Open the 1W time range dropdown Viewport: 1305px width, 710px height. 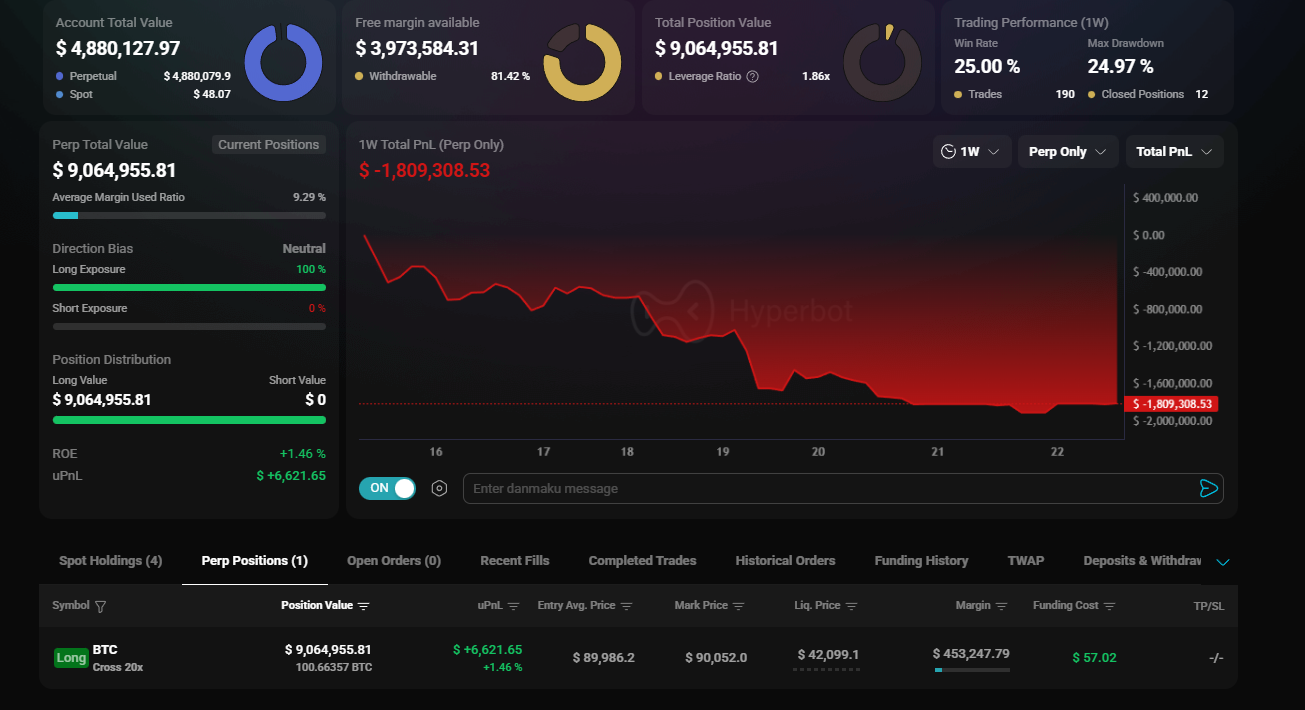[970, 152]
